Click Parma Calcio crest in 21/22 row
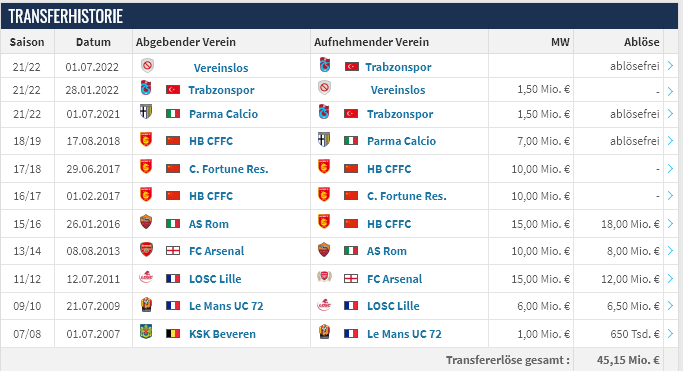 tap(145, 112)
